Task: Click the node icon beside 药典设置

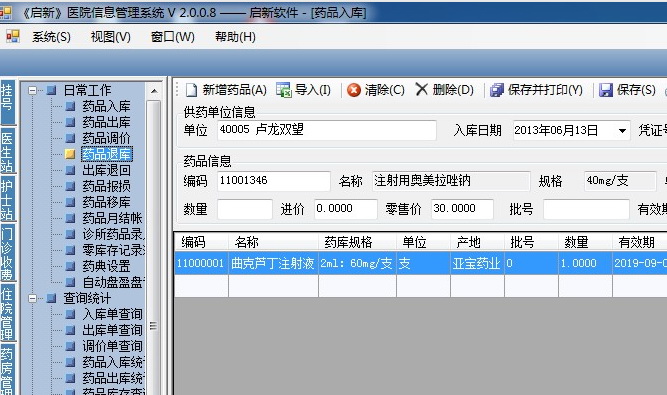Action: click(70, 266)
